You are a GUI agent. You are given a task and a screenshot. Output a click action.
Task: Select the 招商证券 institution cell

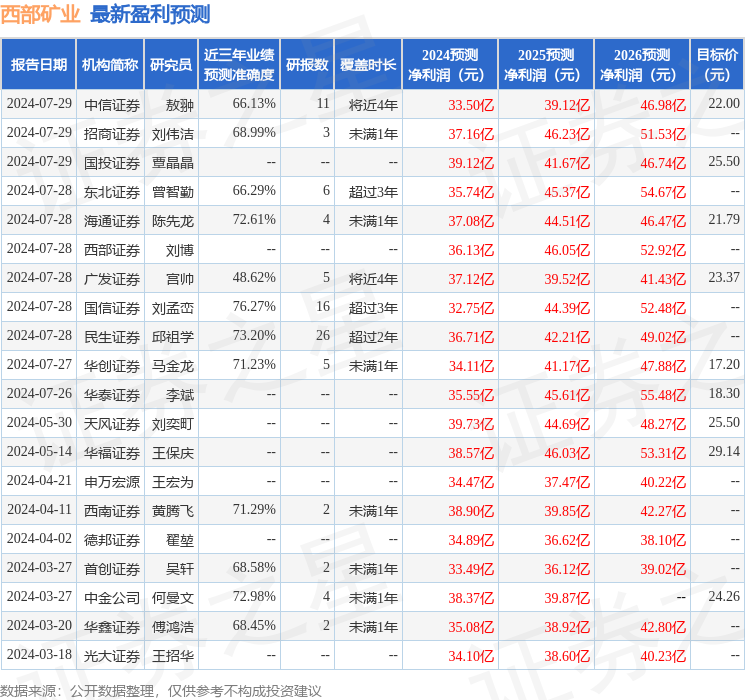(112, 134)
